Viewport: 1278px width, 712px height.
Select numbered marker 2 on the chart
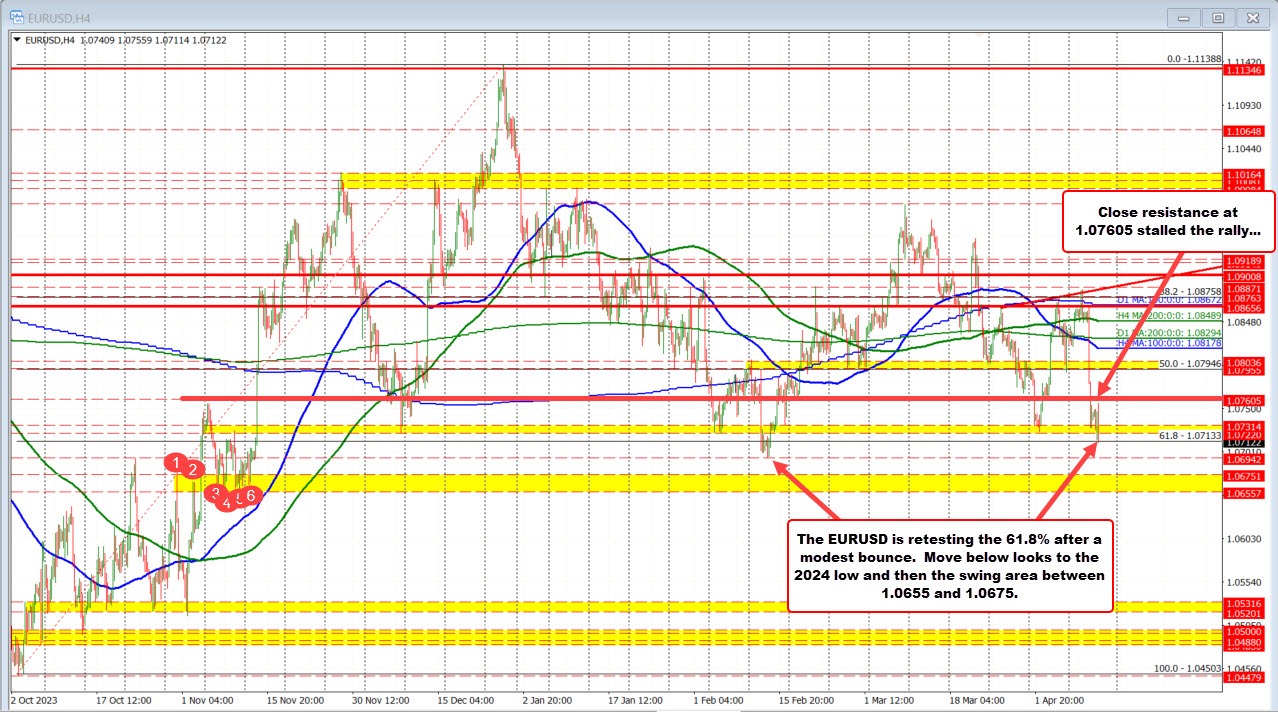pos(193,470)
